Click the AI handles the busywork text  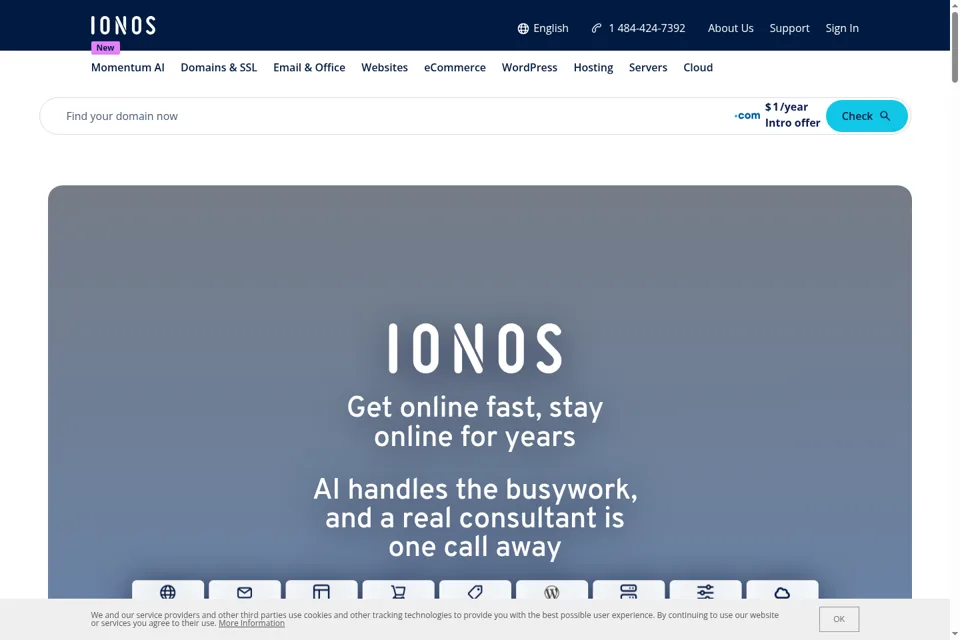point(475,518)
